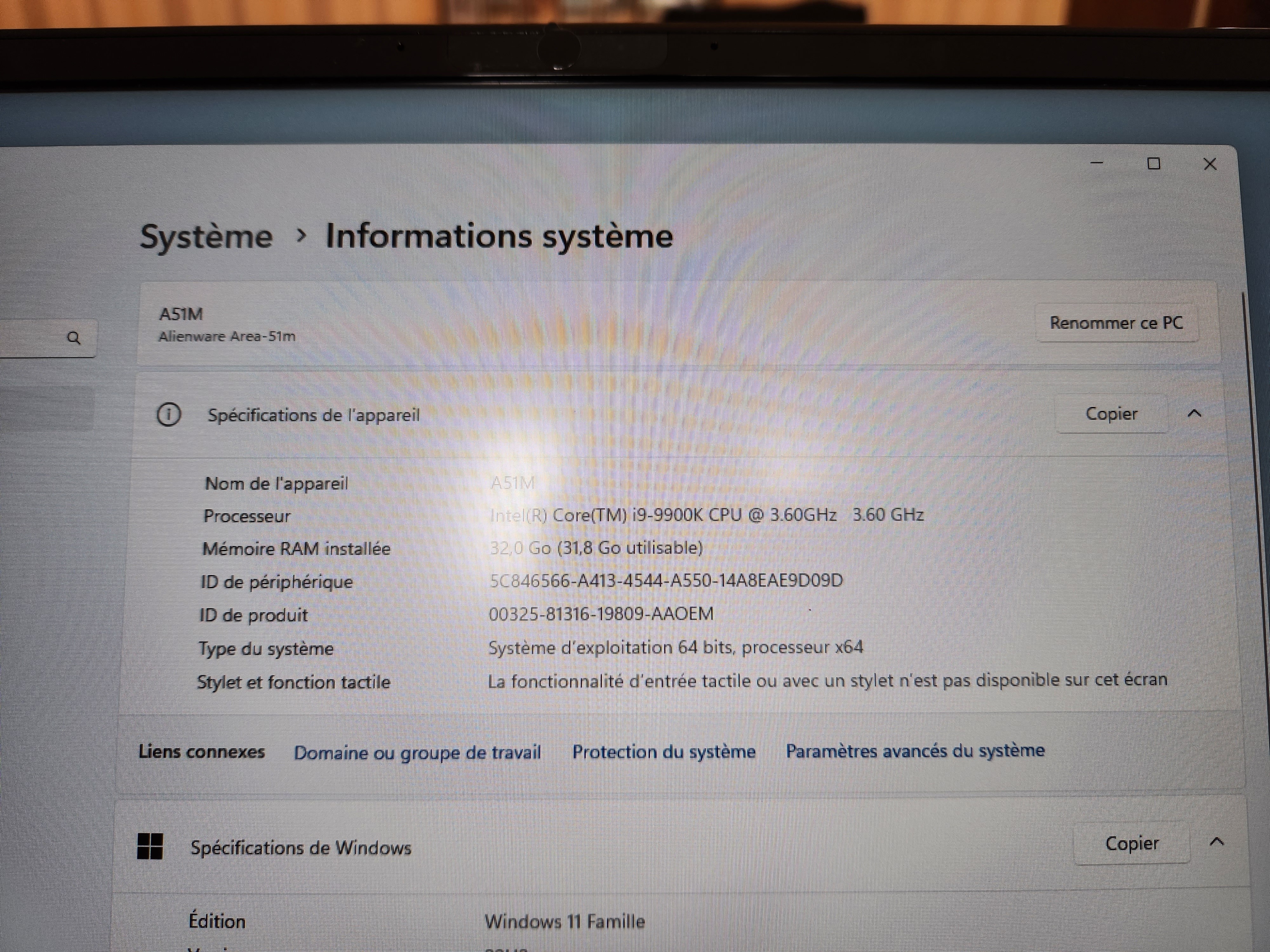Maximize the settings window
Viewport: 1270px width, 952px height.
[x=1153, y=164]
